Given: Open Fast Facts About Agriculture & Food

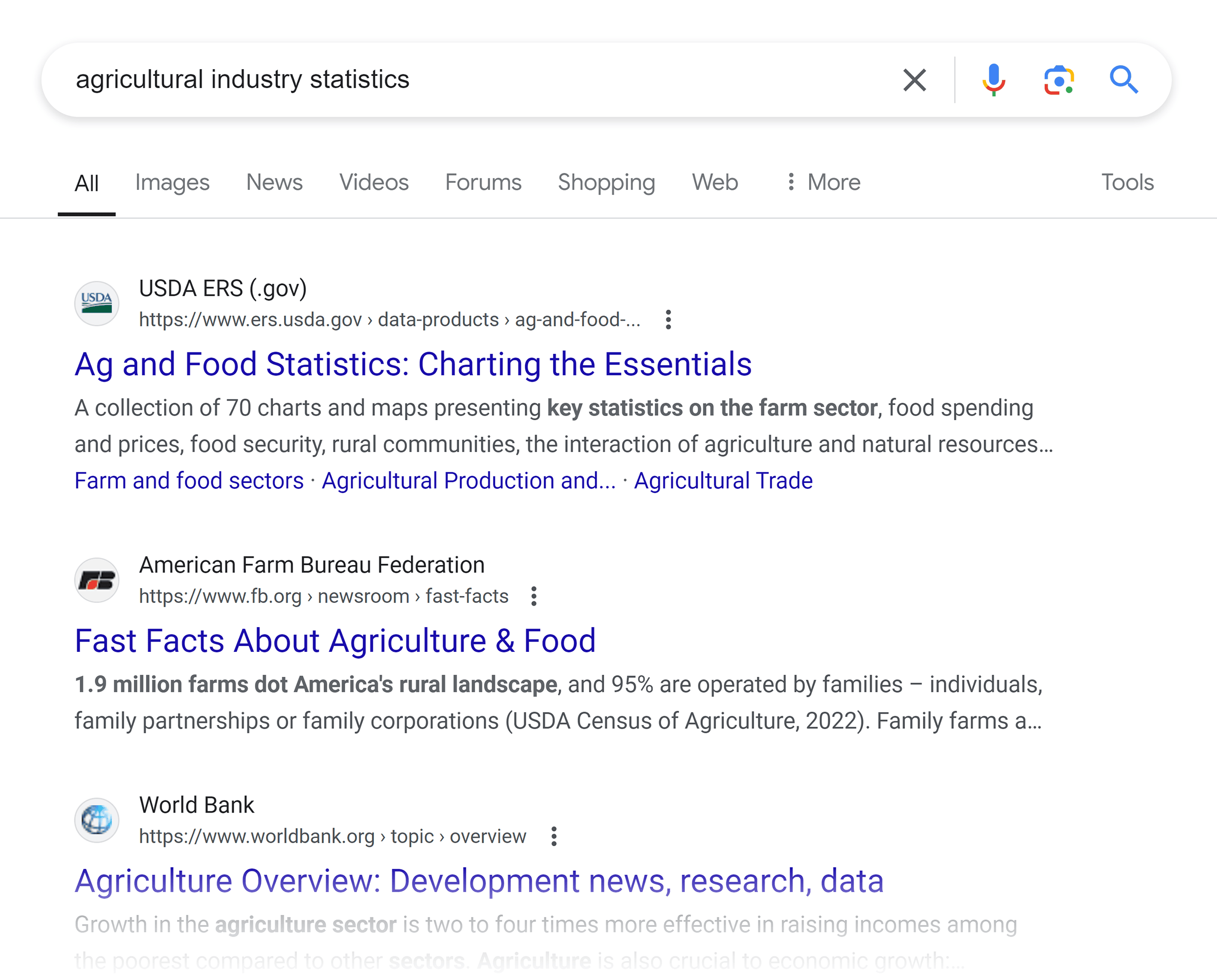Looking at the screenshot, I should [x=335, y=640].
